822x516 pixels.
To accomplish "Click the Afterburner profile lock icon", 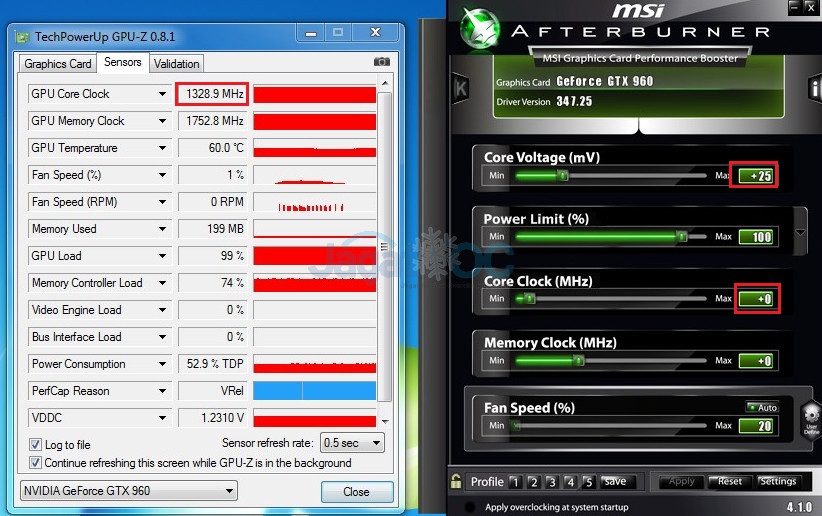I will pos(456,481).
